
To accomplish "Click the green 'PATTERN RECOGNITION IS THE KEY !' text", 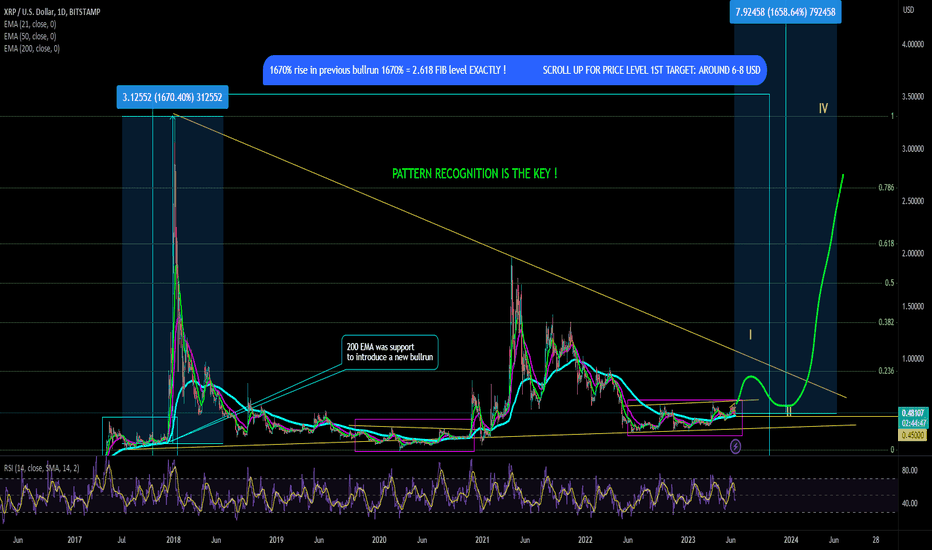I will 474,174.
